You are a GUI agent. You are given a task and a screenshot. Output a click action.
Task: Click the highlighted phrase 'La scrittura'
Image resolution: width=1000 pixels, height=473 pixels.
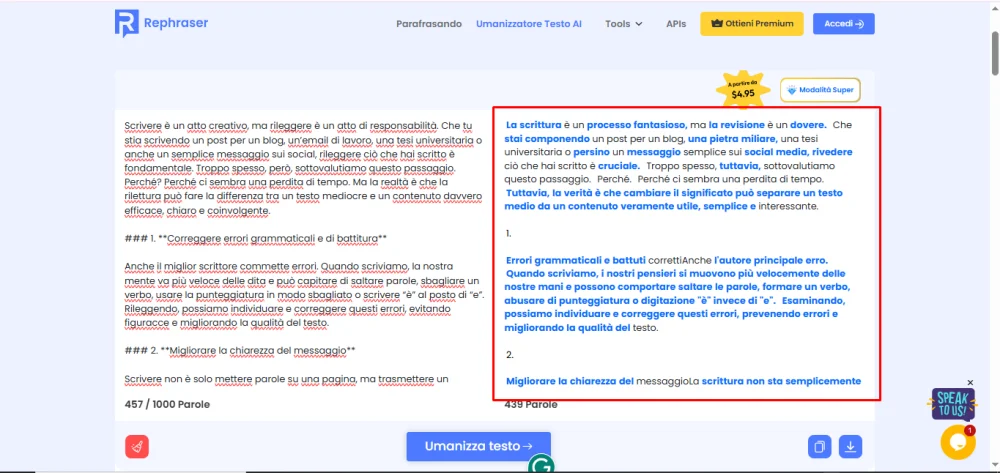(533, 124)
